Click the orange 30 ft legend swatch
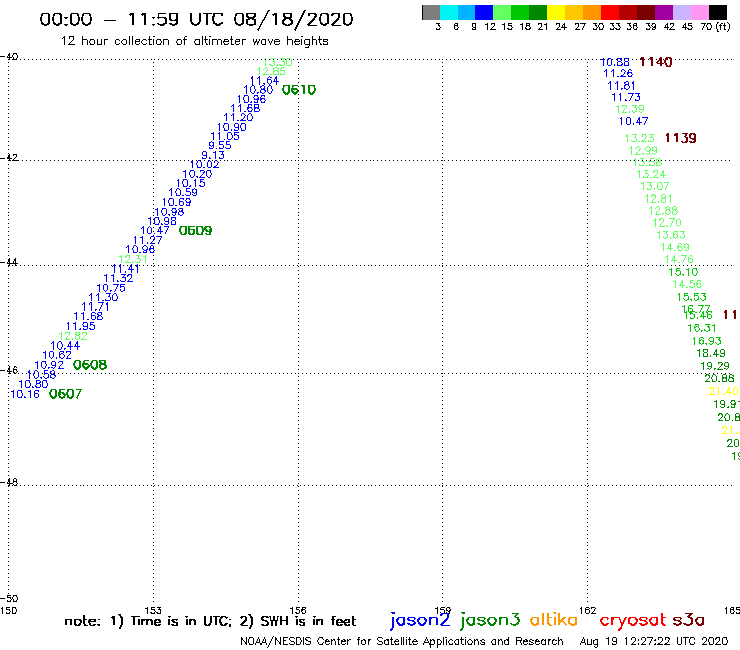This screenshot has width=740, height=650. click(592, 12)
